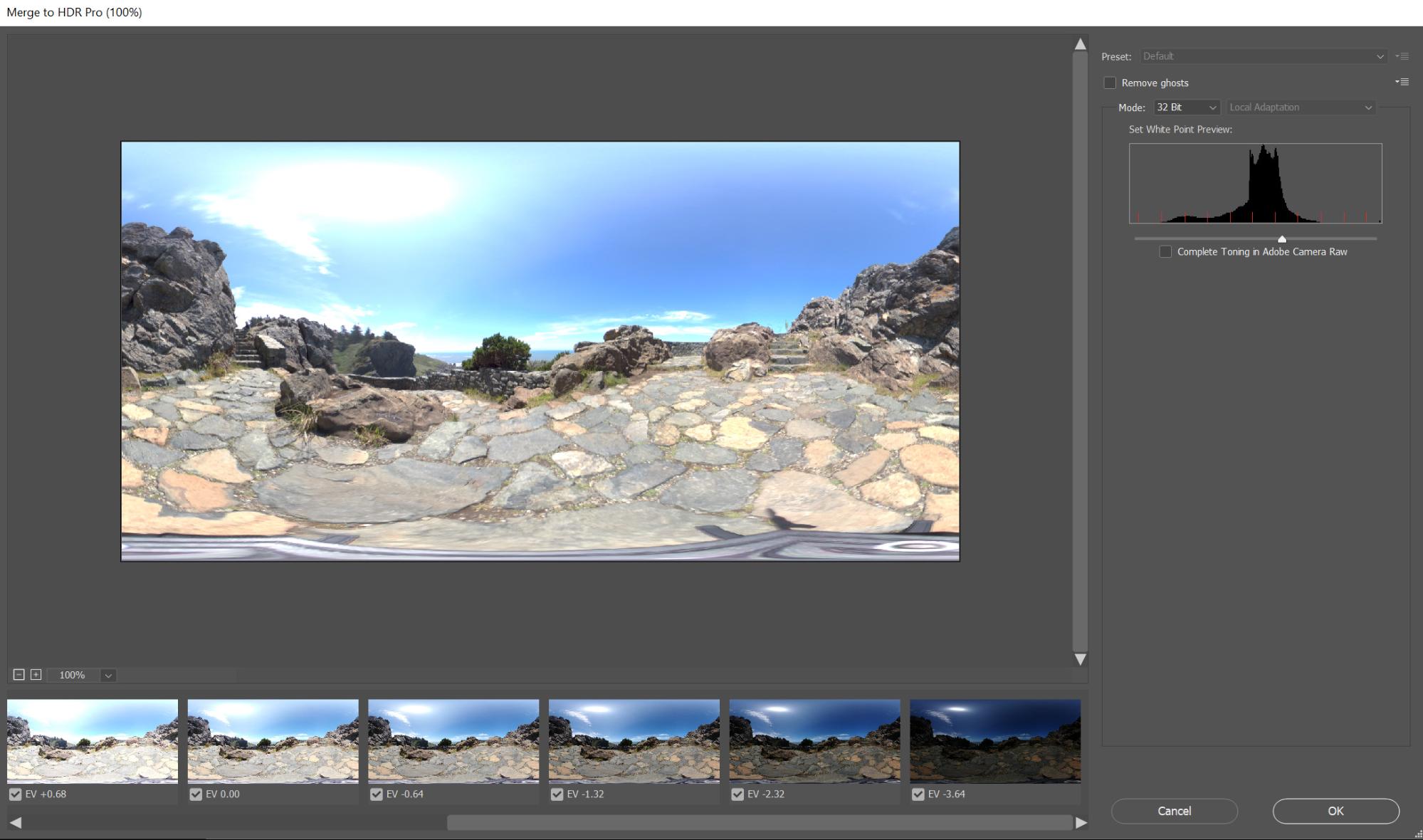
Task: Uncheck the EV -3.64 source image
Action: [x=918, y=794]
